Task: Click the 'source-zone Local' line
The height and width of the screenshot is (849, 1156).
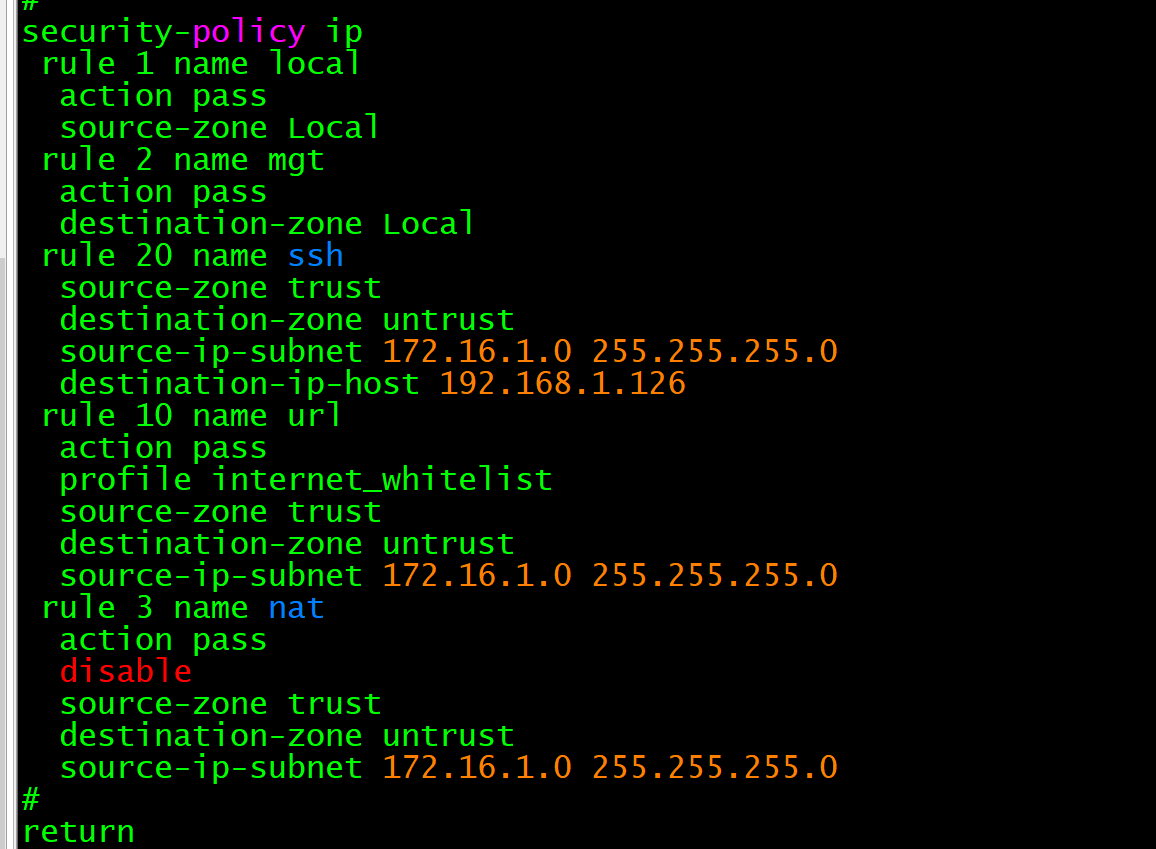Action: (x=220, y=128)
